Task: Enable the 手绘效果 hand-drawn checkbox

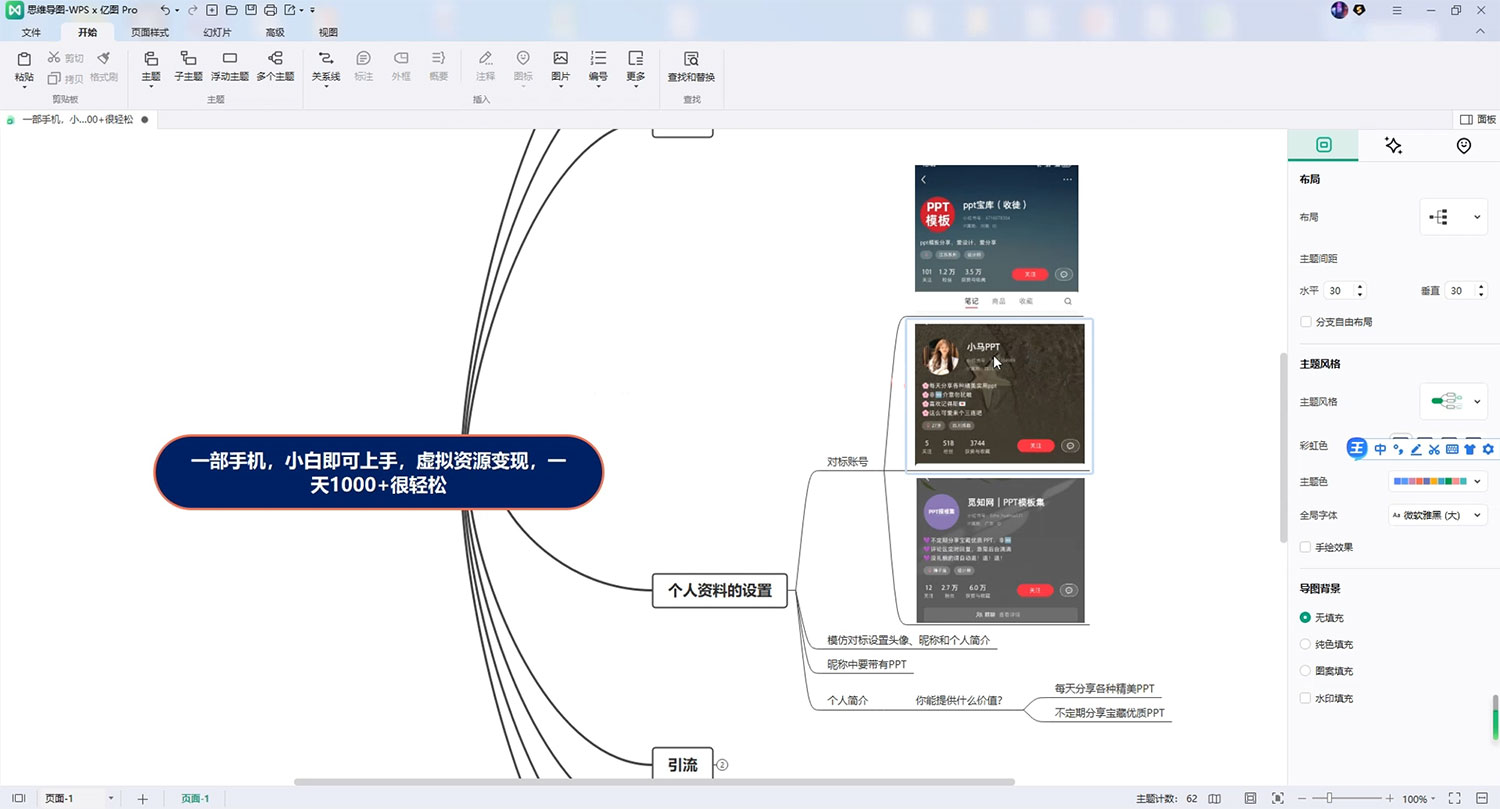Action: click(1306, 547)
